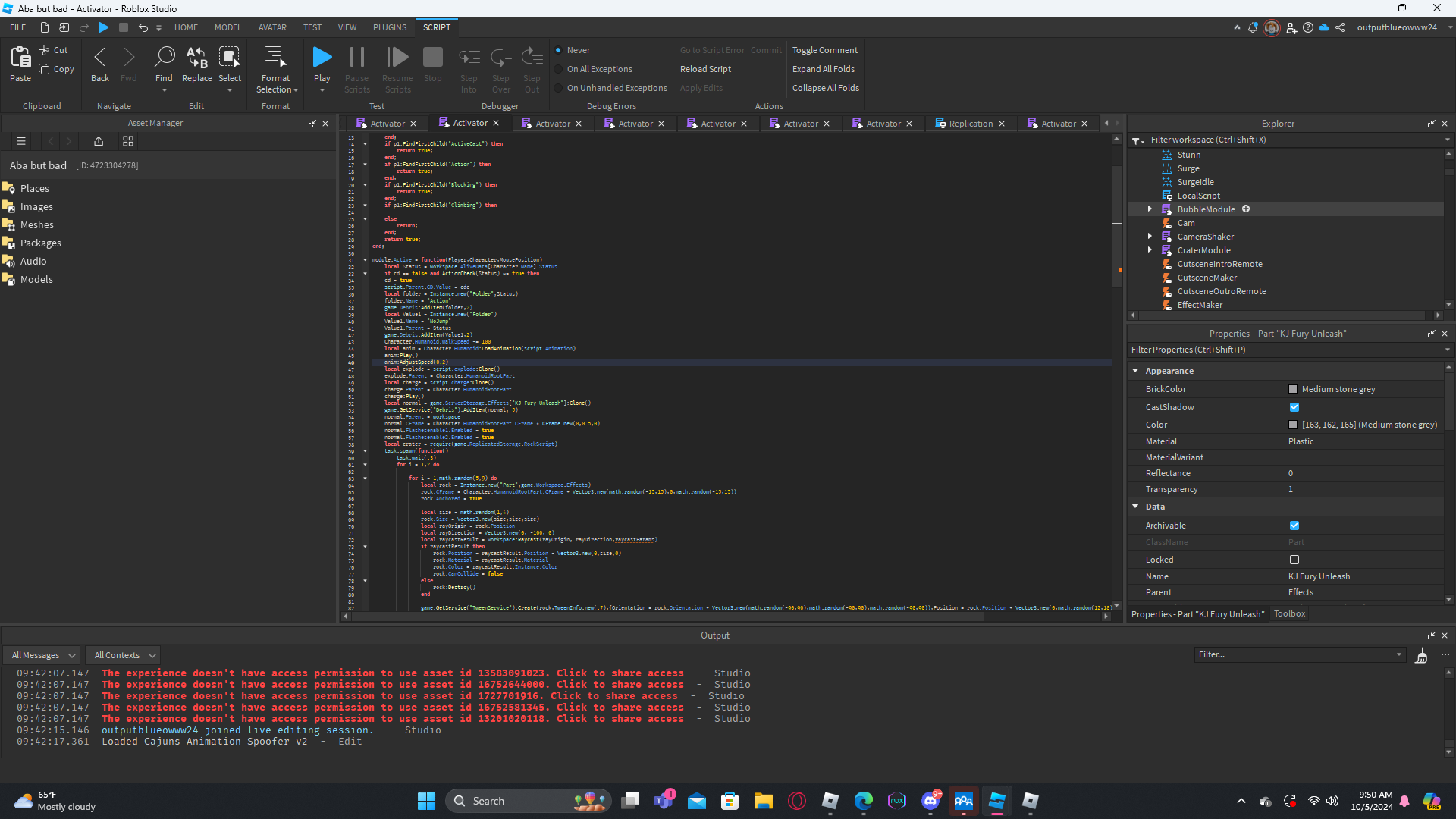This screenshot has height=819, width=1456.
Task: Enable the Locked property checkbox
Action: [1294, 560]
